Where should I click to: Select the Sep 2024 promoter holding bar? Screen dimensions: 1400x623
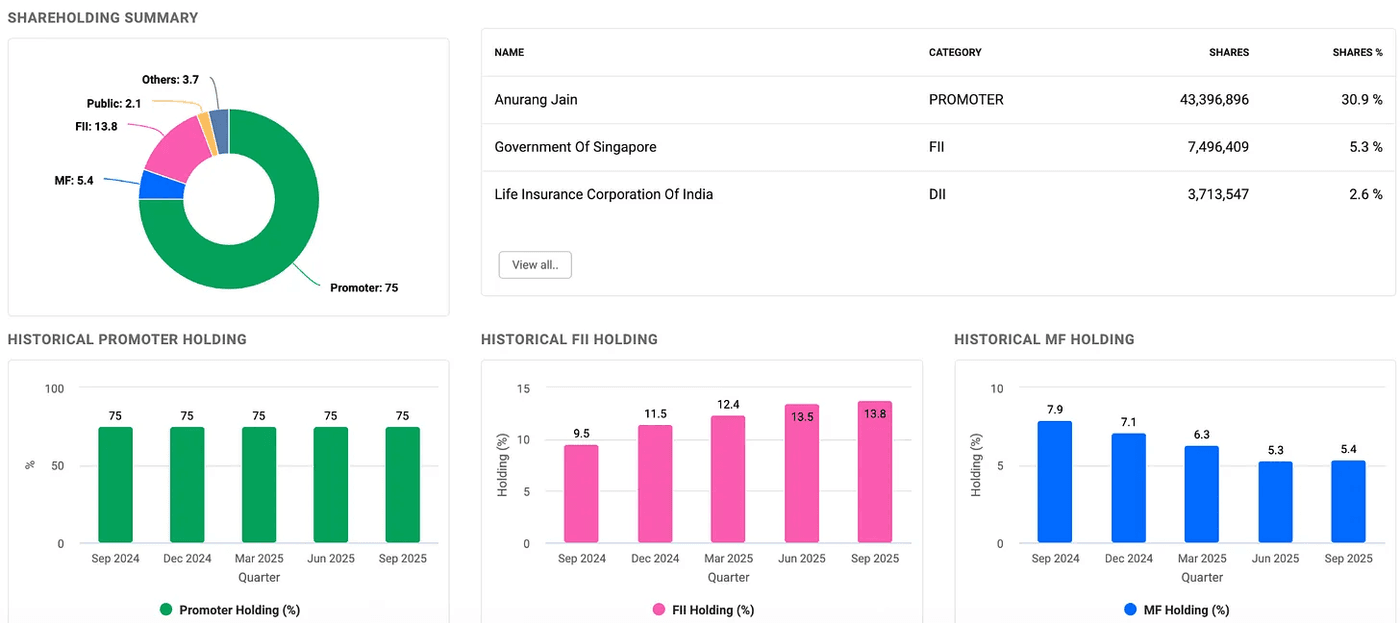[114, 485]
